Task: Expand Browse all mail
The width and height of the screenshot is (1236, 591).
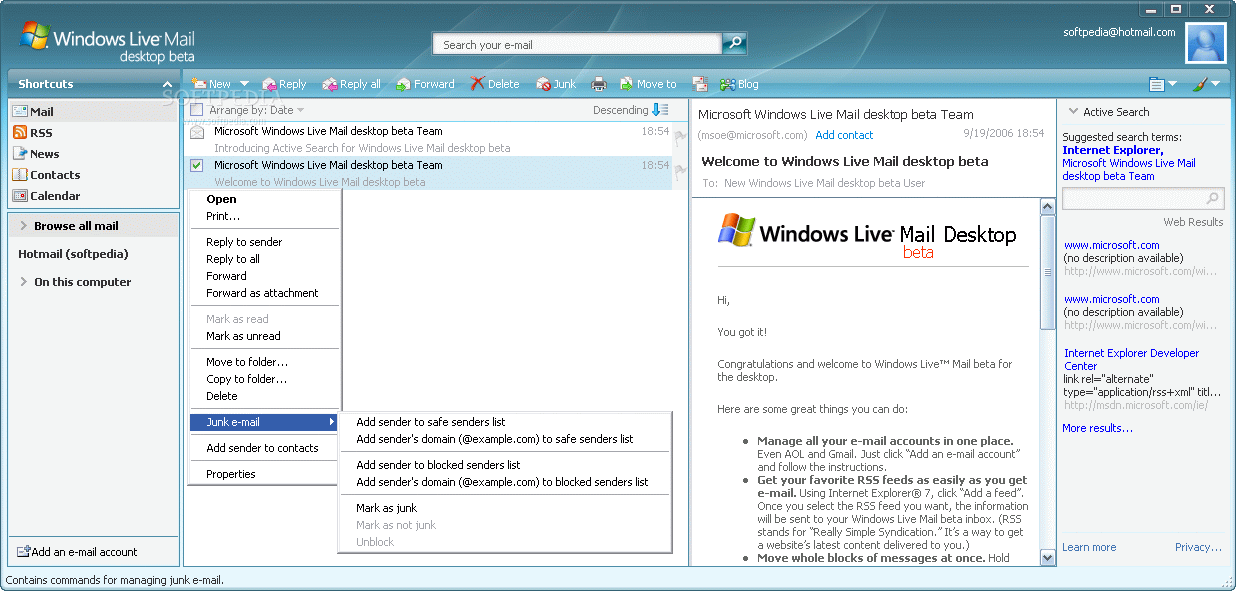Action: [x=24, y=226]
